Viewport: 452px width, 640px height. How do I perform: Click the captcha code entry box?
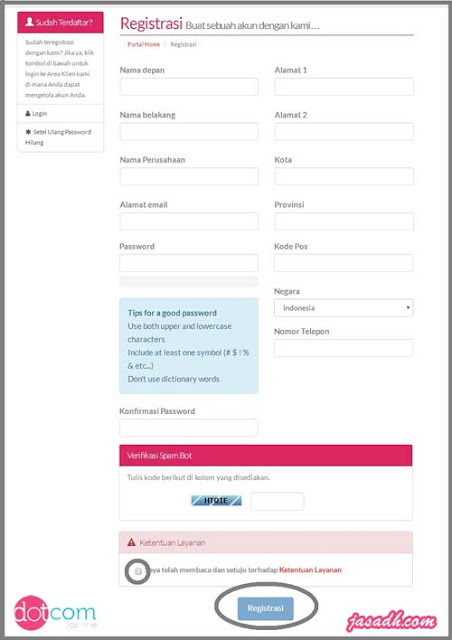click(x=277, y=501)
